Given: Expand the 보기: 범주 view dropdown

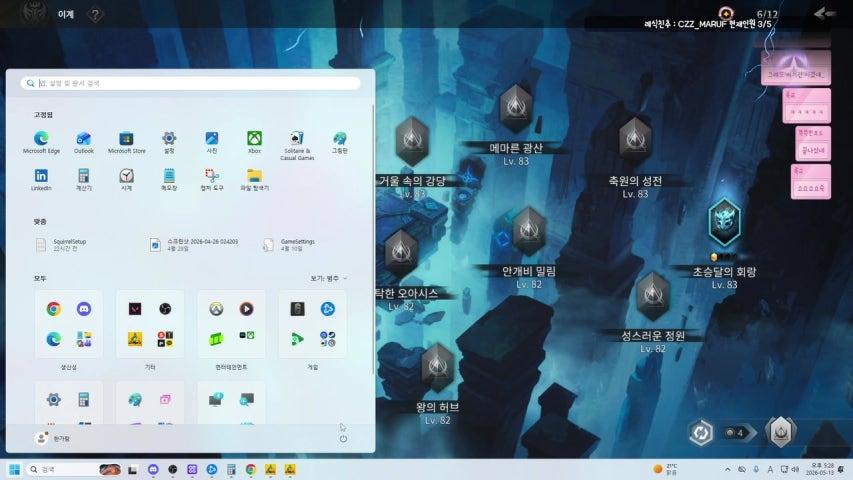Looking at the screenshot, I should click(x=329, y=278).
